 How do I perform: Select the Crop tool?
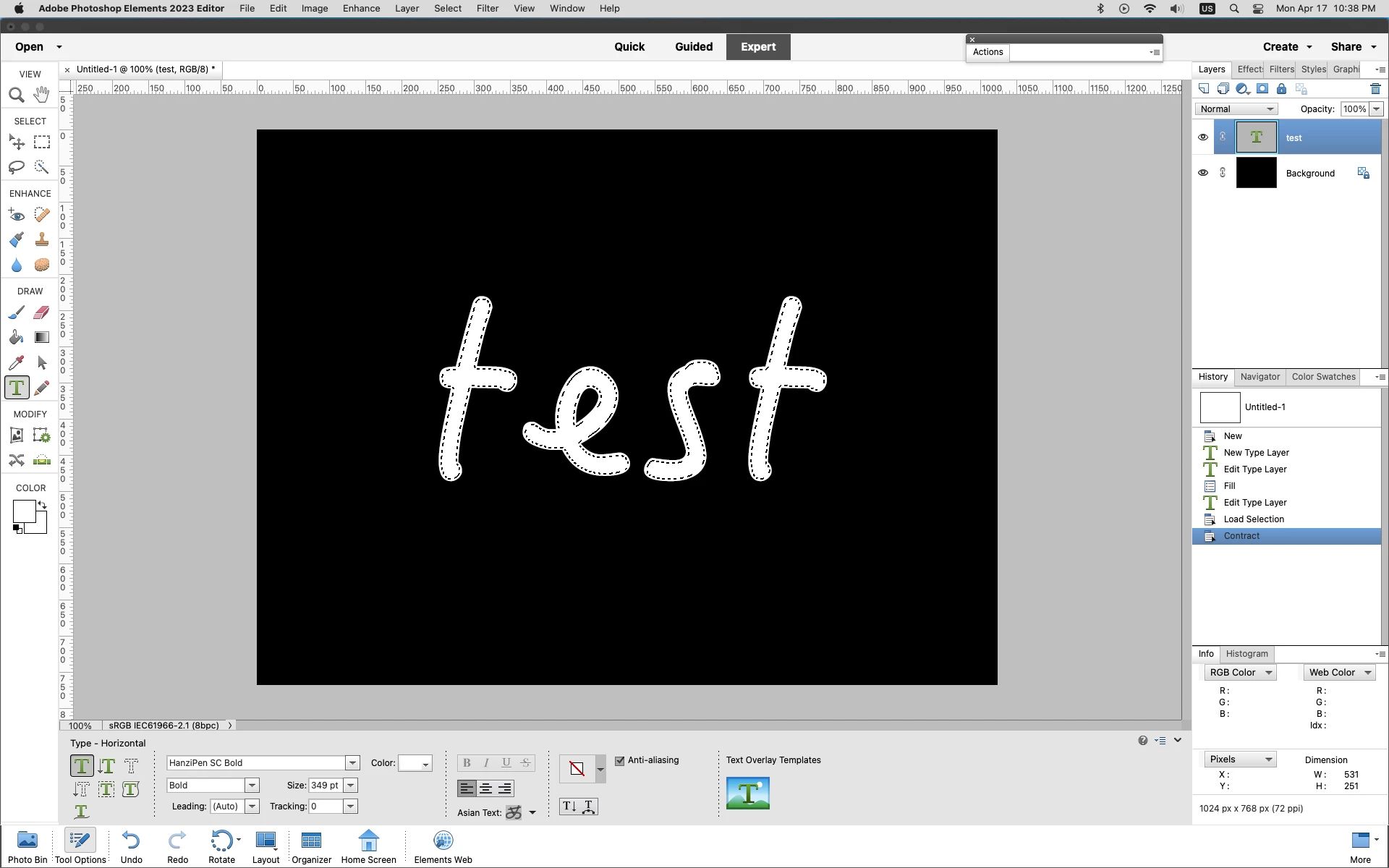click(x=17, y=435)
